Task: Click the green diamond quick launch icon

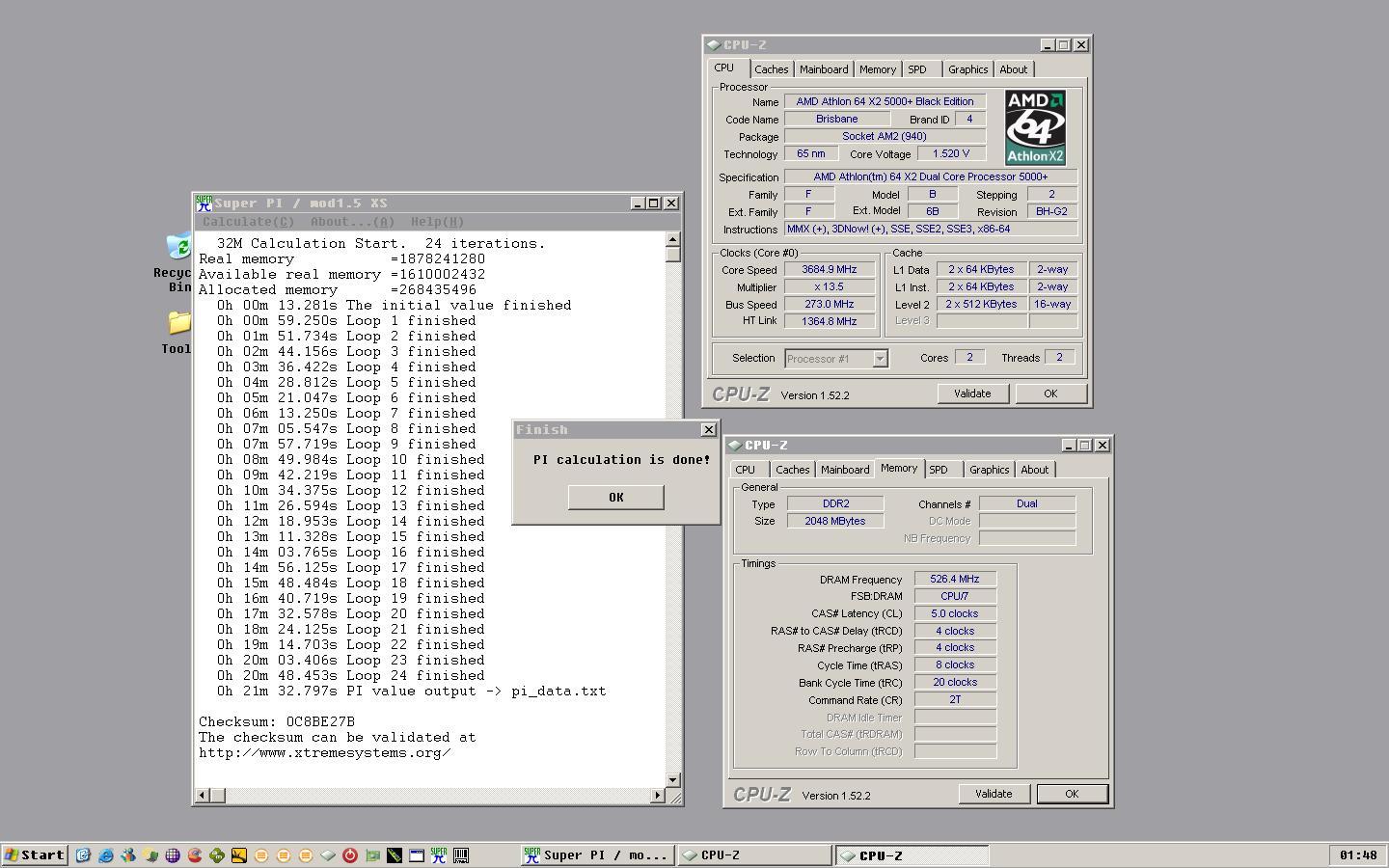Action: click(217, 854)
